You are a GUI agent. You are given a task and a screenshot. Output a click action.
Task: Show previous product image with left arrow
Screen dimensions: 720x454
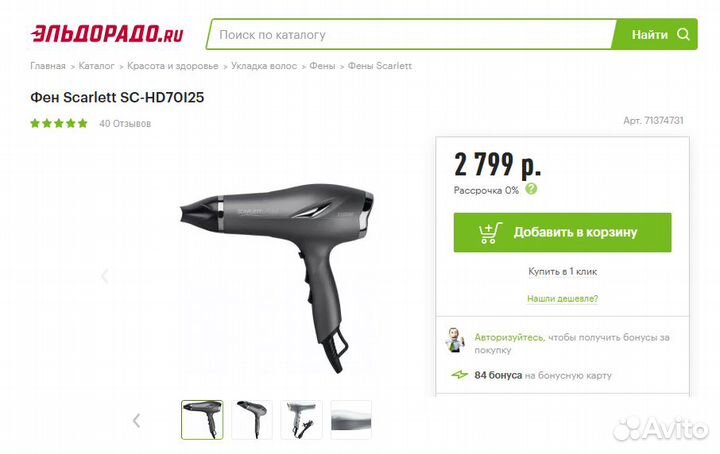[x=105, y=276]
